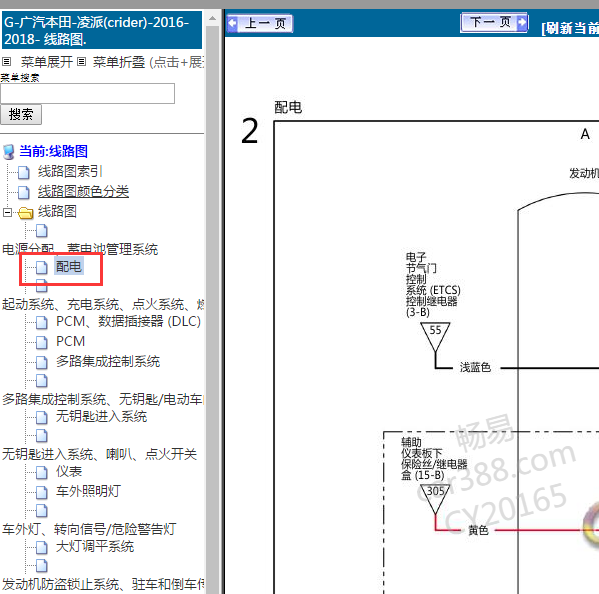Image resolution: width=599 pixels, height=594 pixels.
Task: Click the sidebar vertical scrollbar track
Action: 212,309
